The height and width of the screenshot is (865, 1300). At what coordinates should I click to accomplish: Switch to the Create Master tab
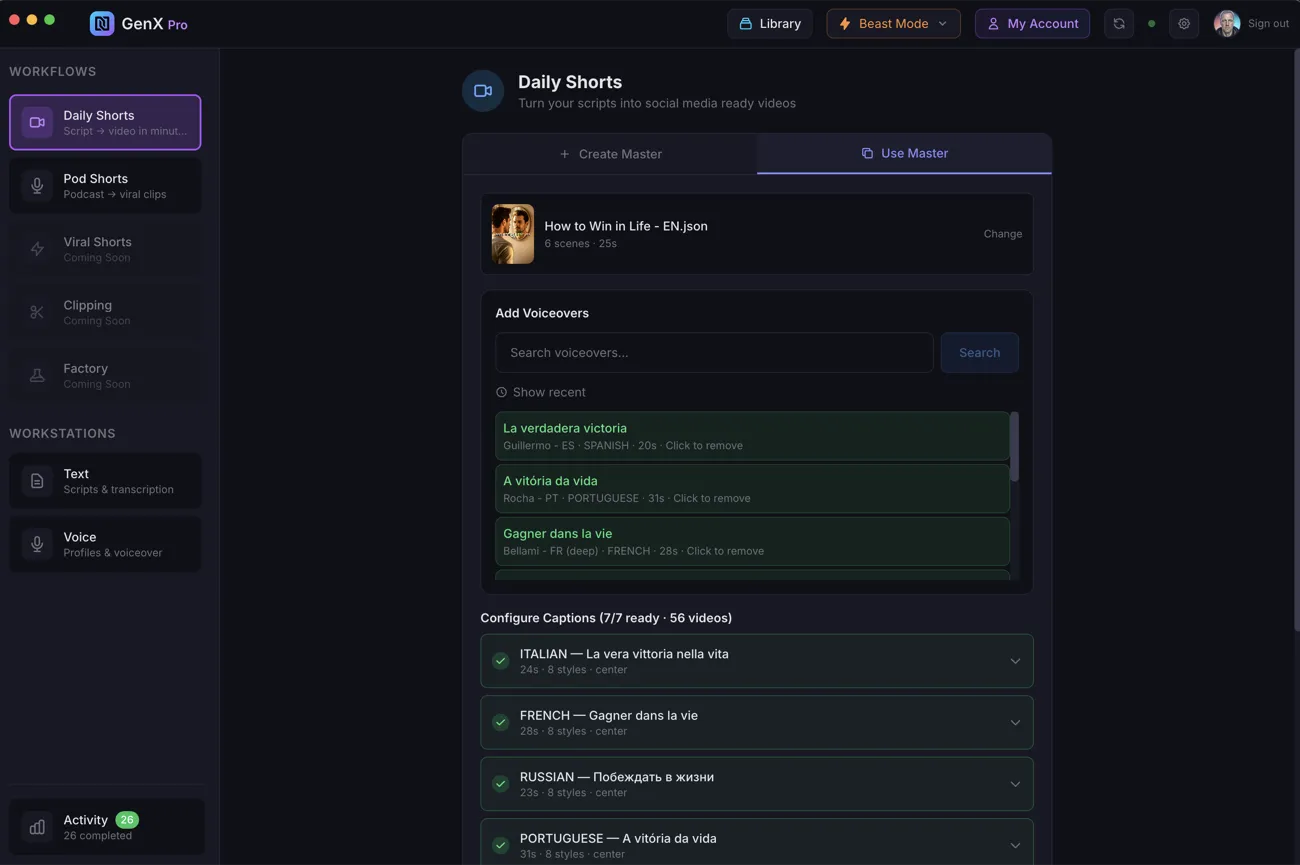[610, 153]
